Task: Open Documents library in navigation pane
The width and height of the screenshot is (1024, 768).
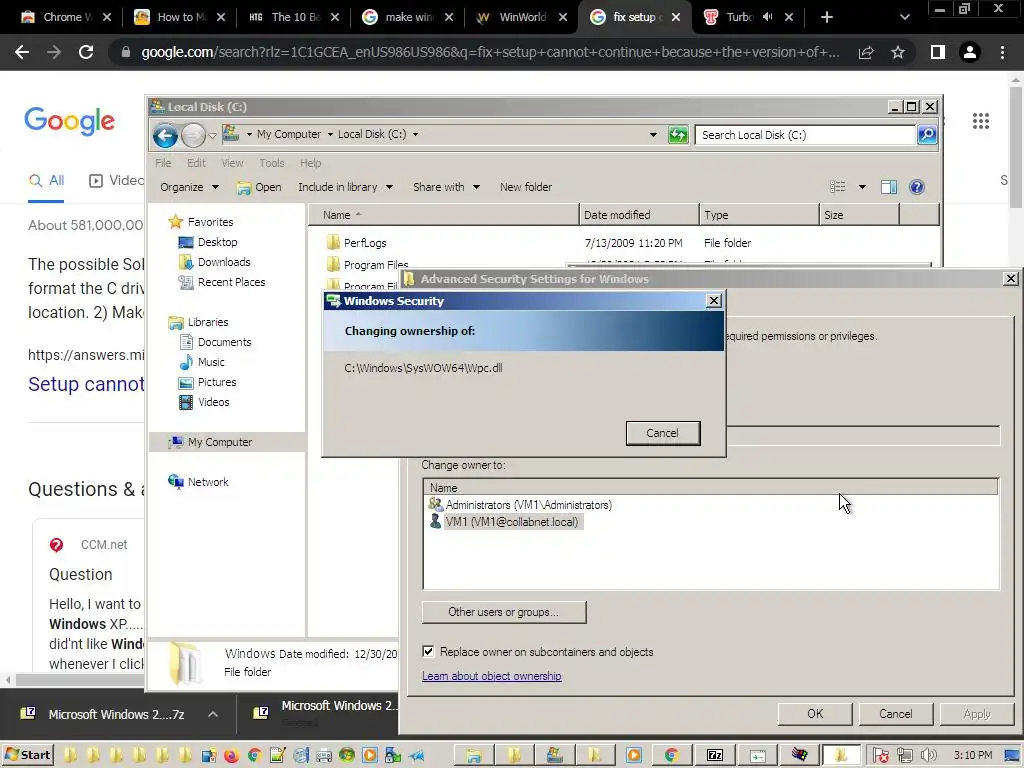Action: tap(224, 342)
